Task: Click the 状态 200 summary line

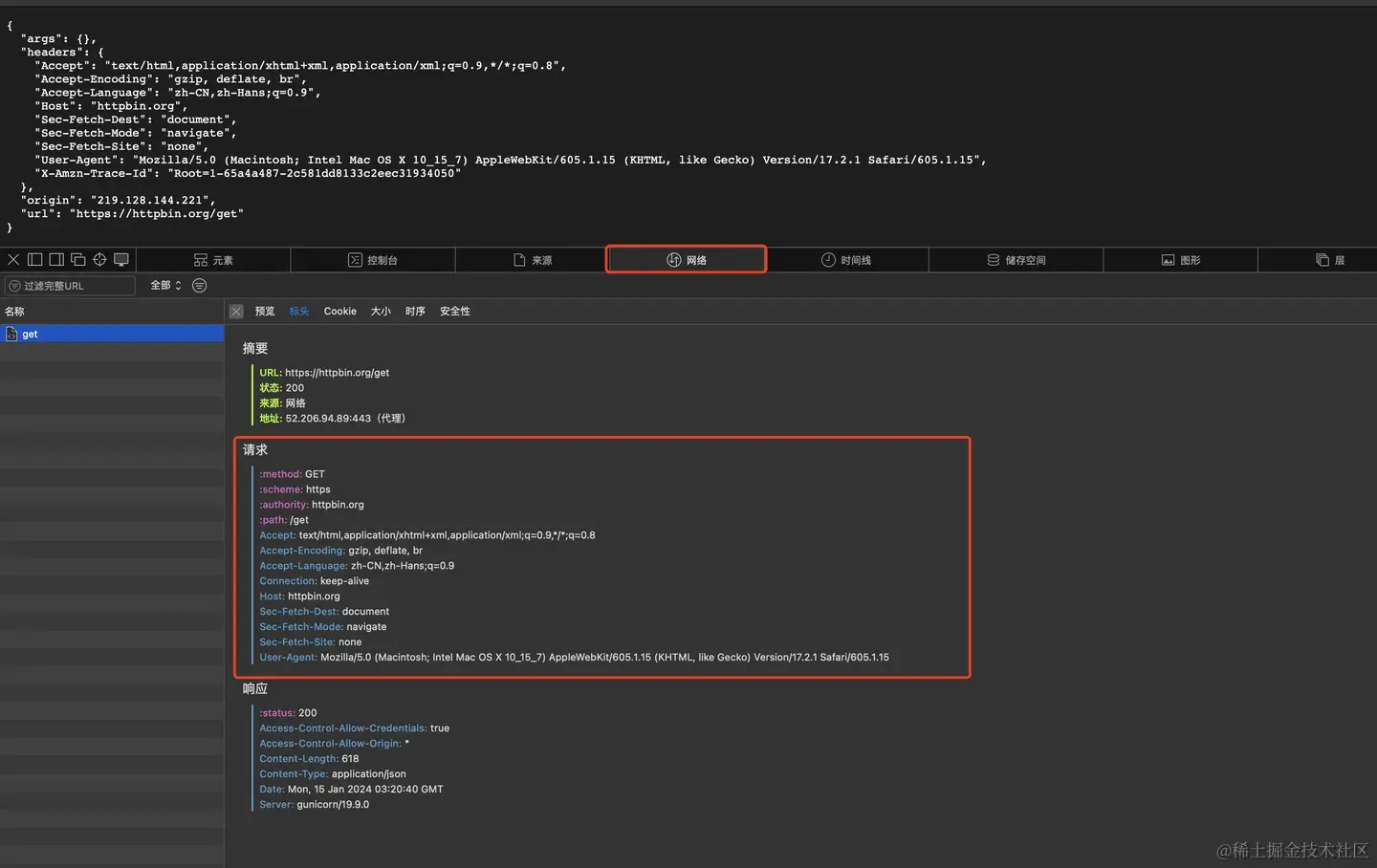Action: [x=281, y=388]
